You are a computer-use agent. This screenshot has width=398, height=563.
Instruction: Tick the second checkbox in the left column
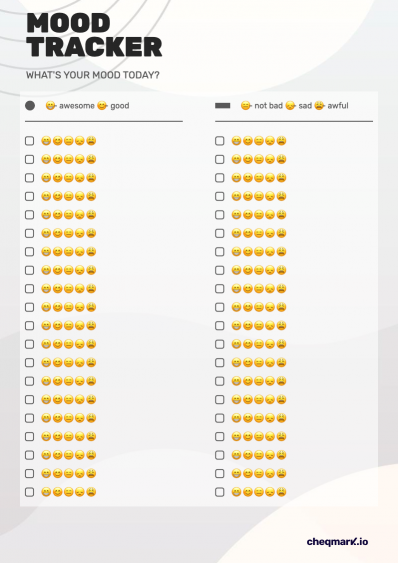point(29,159)
